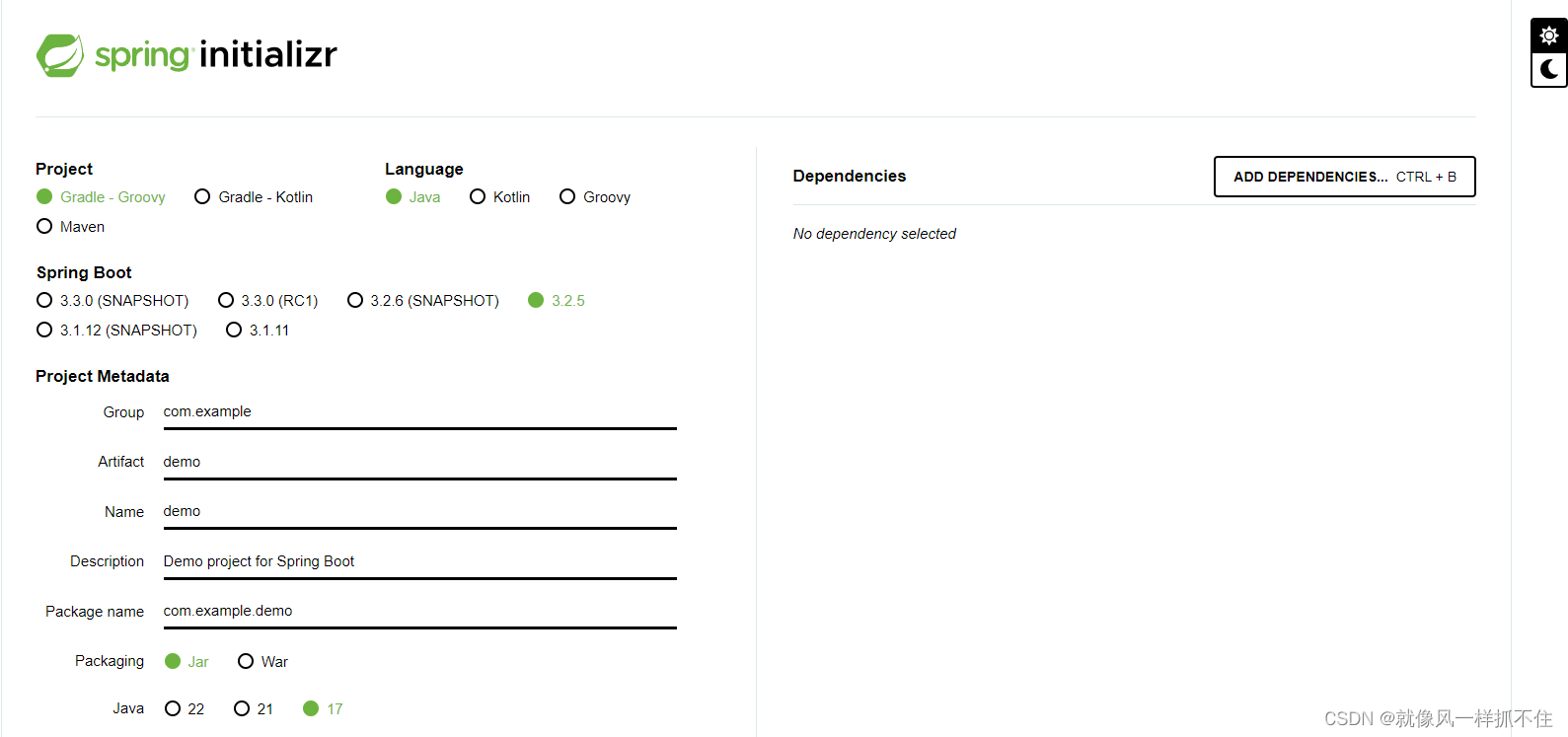The width and height of the screenshot is (1568, 737).
Task: Click the Language heading
Action: coord(424,169)
